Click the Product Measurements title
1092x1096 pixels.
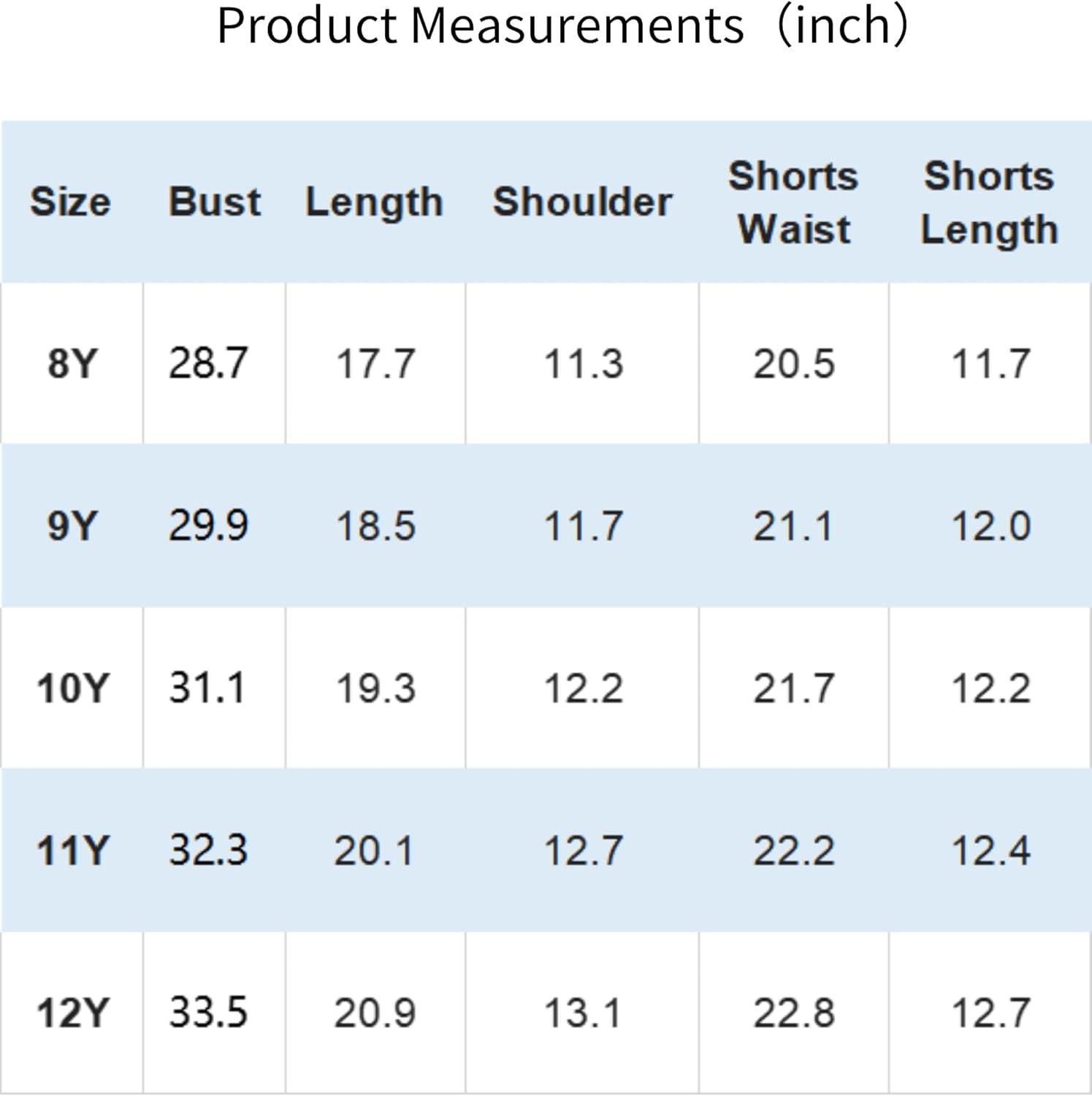(563, 26)
